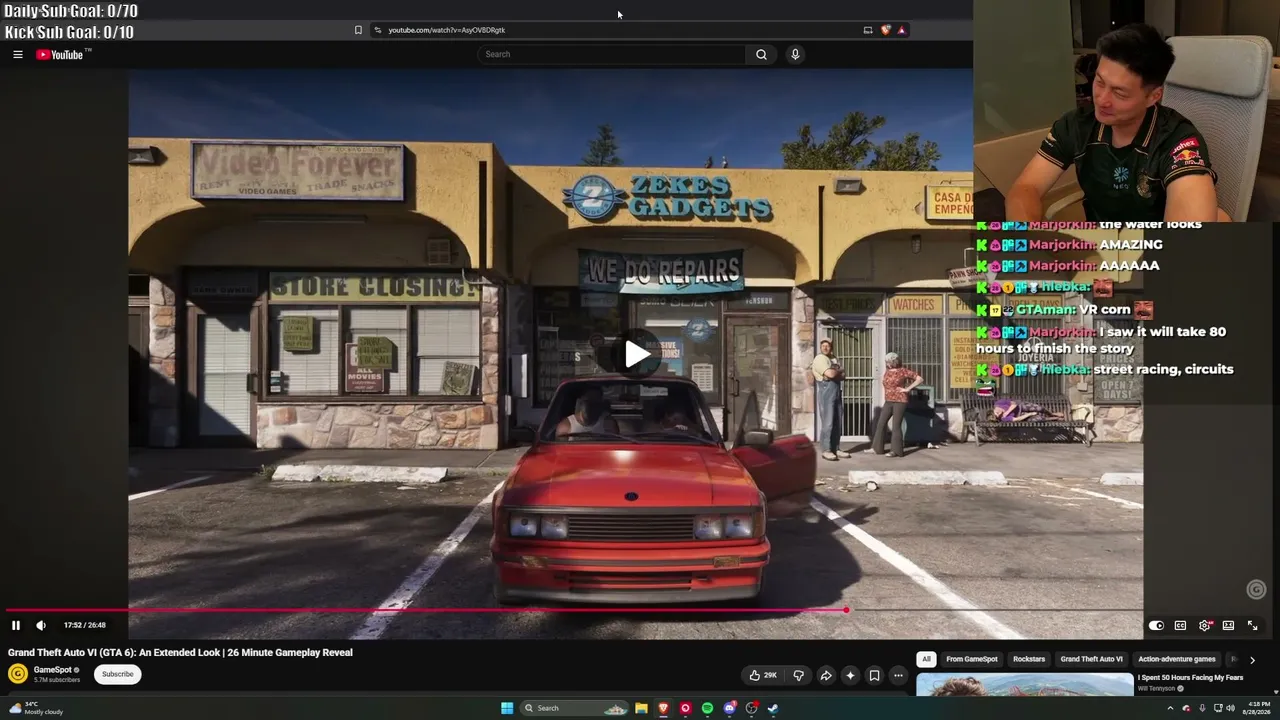Click the browser address bar URL
The image size is (1280, 720).
click(x=447, y=30)
